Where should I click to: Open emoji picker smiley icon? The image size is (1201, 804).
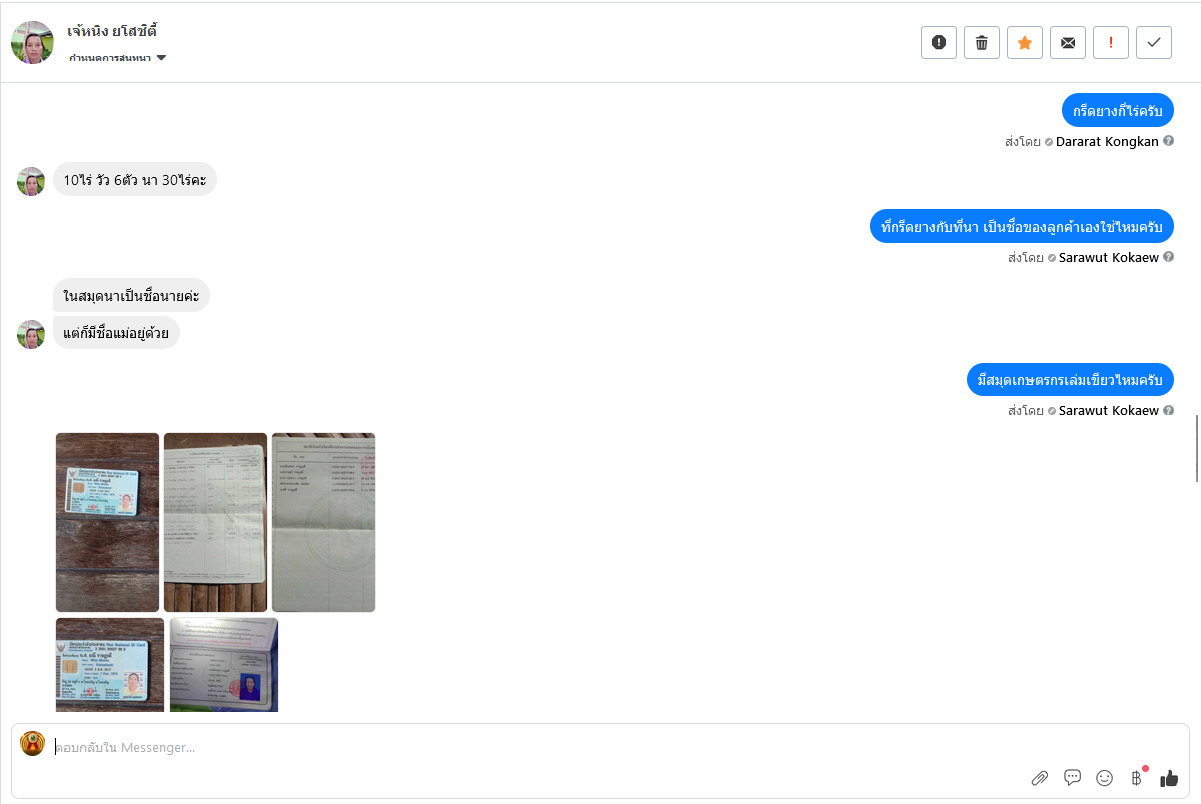pyautogui.click(x=1104, y=777)
